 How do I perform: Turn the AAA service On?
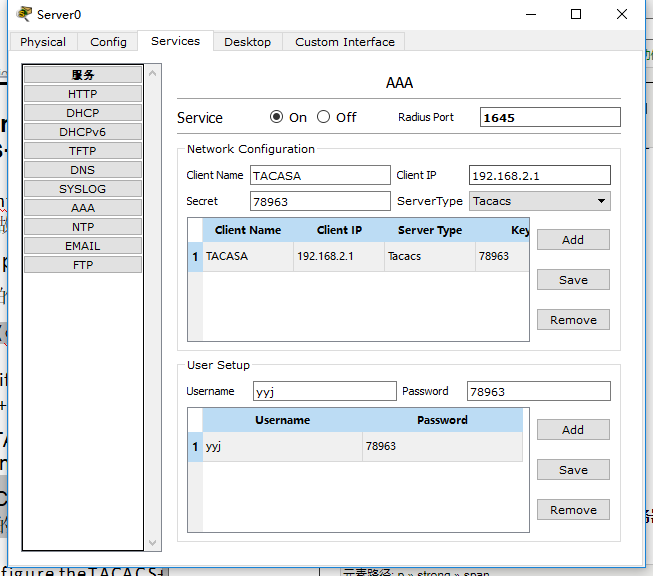pyautogui.click(x=276, y=117)
